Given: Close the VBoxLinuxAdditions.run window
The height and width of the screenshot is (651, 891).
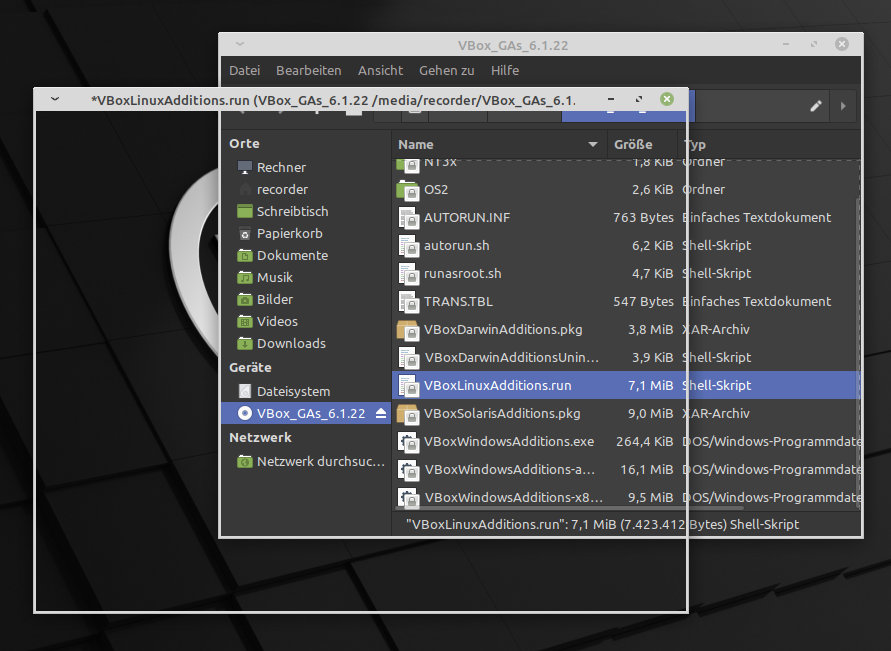Looking at the screenshot, I should pos(667,99).
